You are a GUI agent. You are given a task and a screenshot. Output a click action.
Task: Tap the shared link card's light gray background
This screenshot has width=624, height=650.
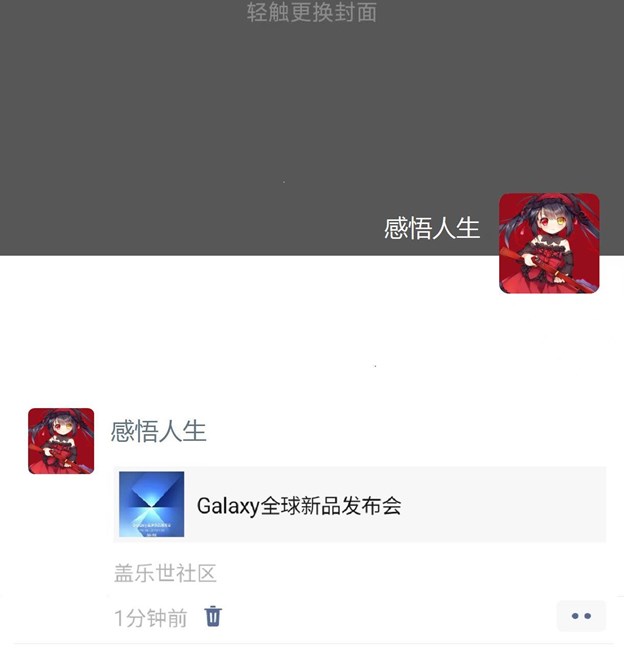(498, 504)
